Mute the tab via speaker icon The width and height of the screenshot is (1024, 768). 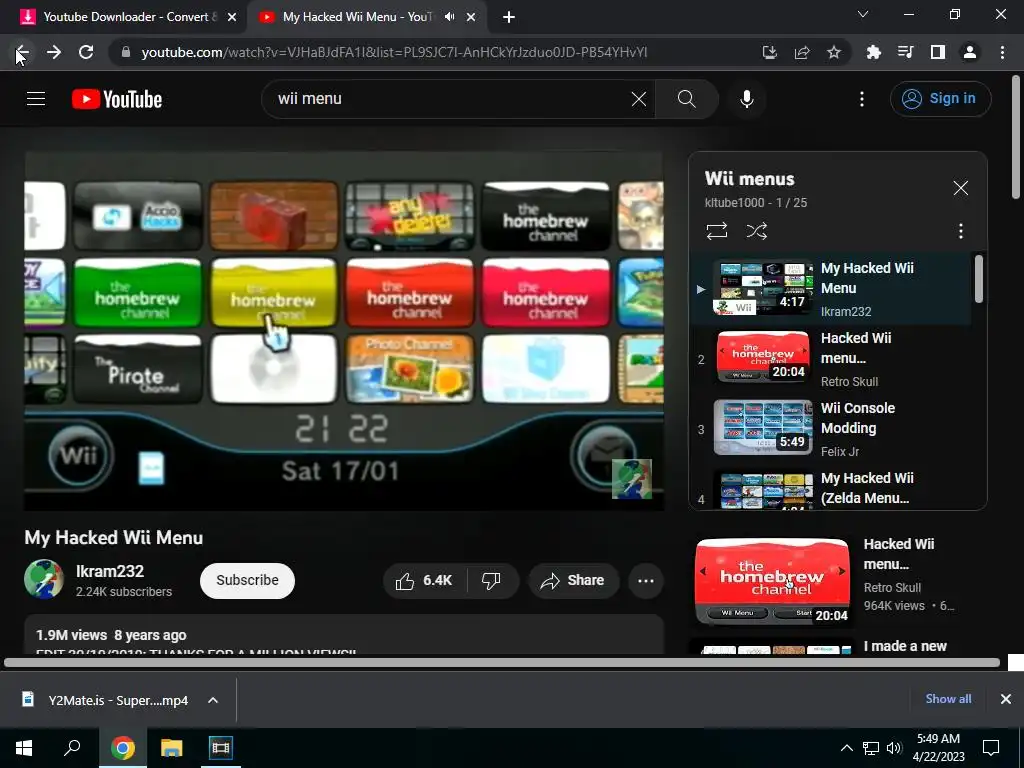click(449, 17)
